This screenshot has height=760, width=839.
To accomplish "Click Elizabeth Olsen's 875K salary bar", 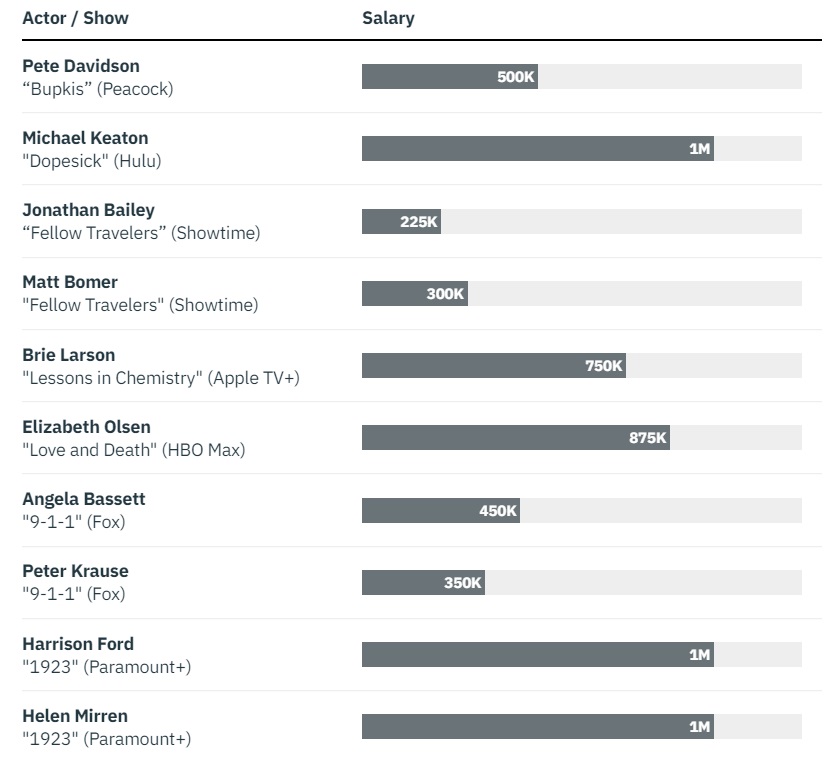I will click(516, 437).
